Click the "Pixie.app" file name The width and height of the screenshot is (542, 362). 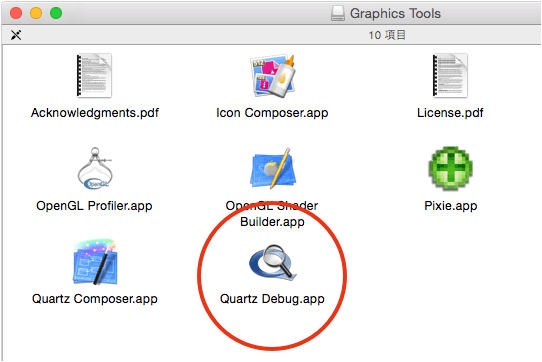point(451,206)
